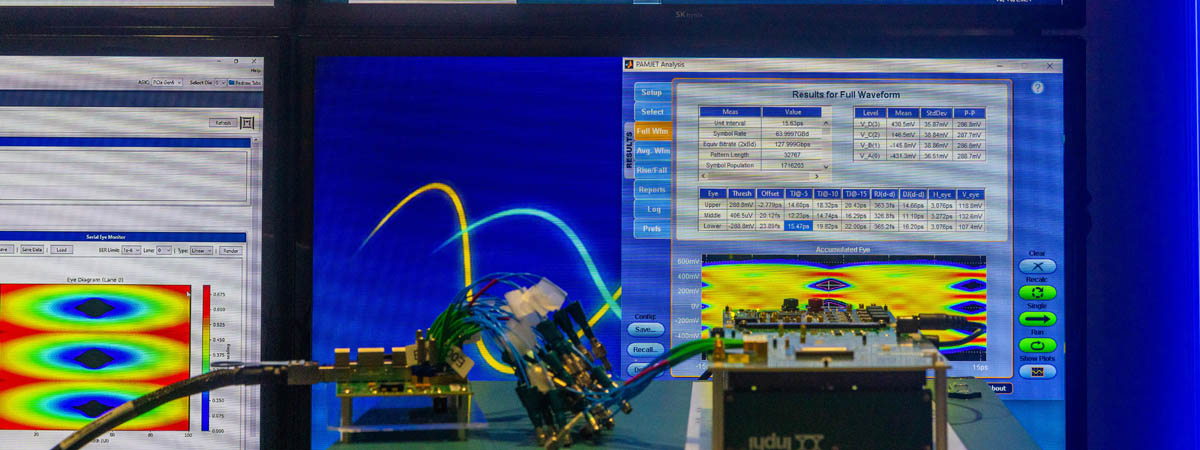Open the BER Limit dropdown
This screenshot has height=450, width=1200.
131,250
